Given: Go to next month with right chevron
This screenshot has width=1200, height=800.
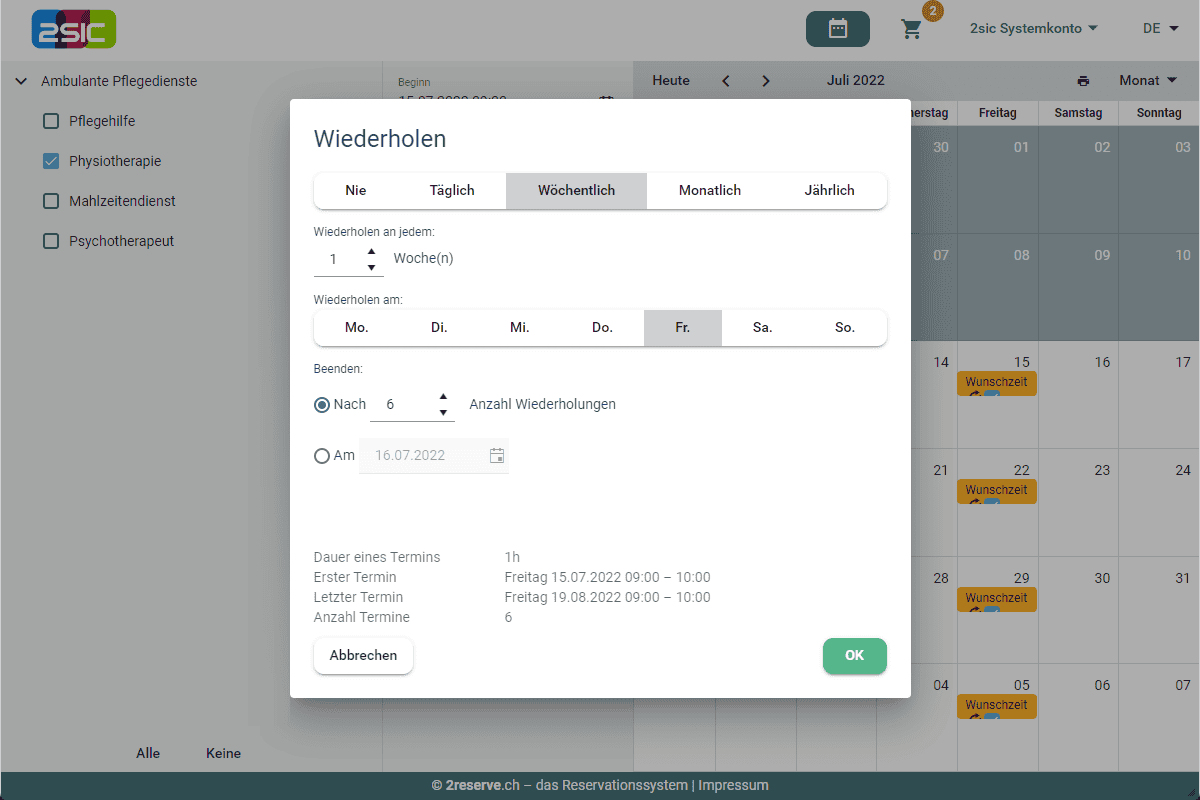Looking at the screenshot, I should tap(766, 81).
